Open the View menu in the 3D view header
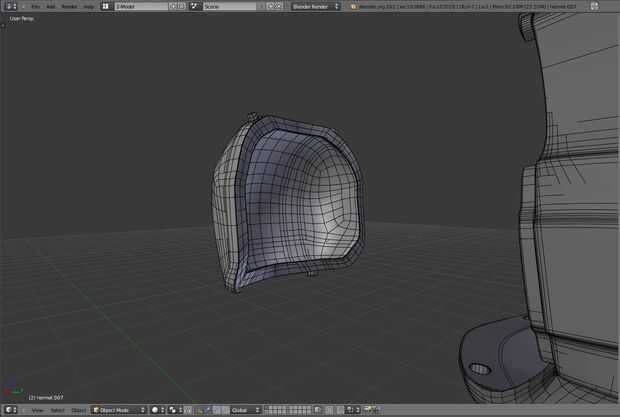 pyautogui.click(x=37, y=410)
